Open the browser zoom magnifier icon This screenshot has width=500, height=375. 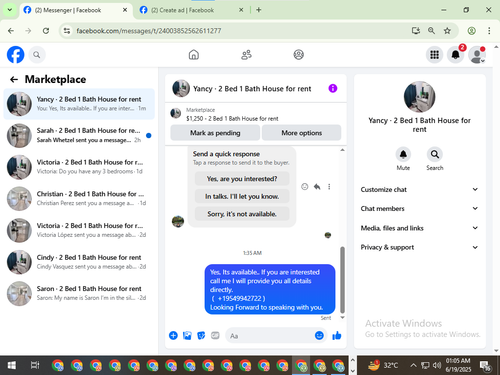coord(431,31)
